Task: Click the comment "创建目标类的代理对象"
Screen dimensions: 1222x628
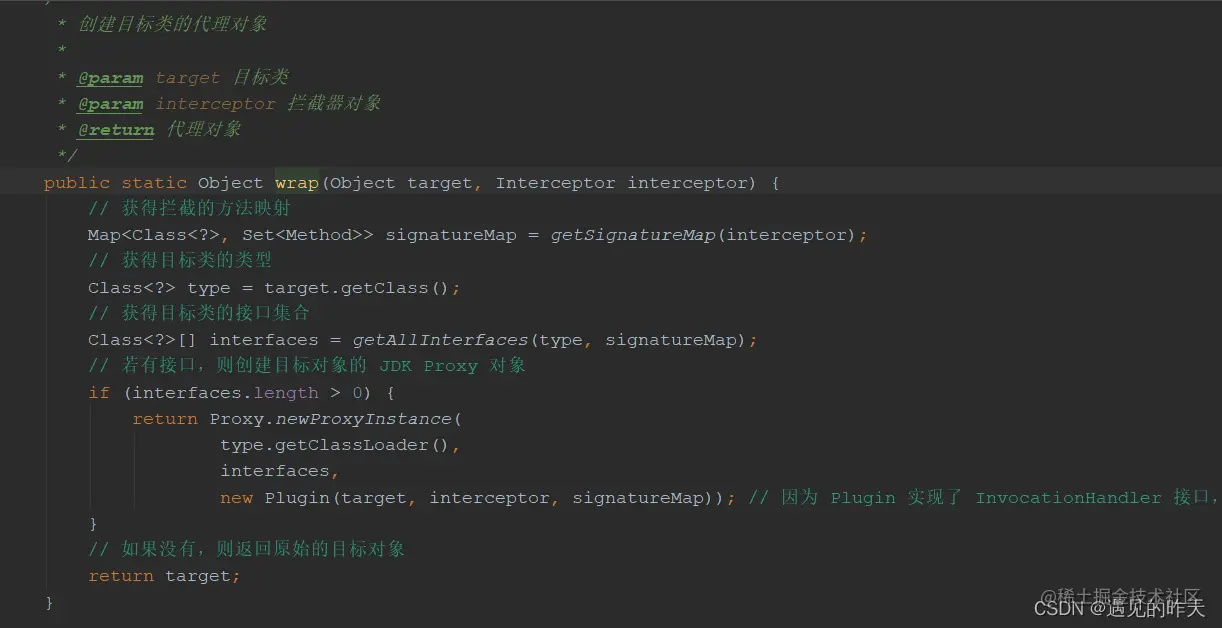Action: pos(173,23)
